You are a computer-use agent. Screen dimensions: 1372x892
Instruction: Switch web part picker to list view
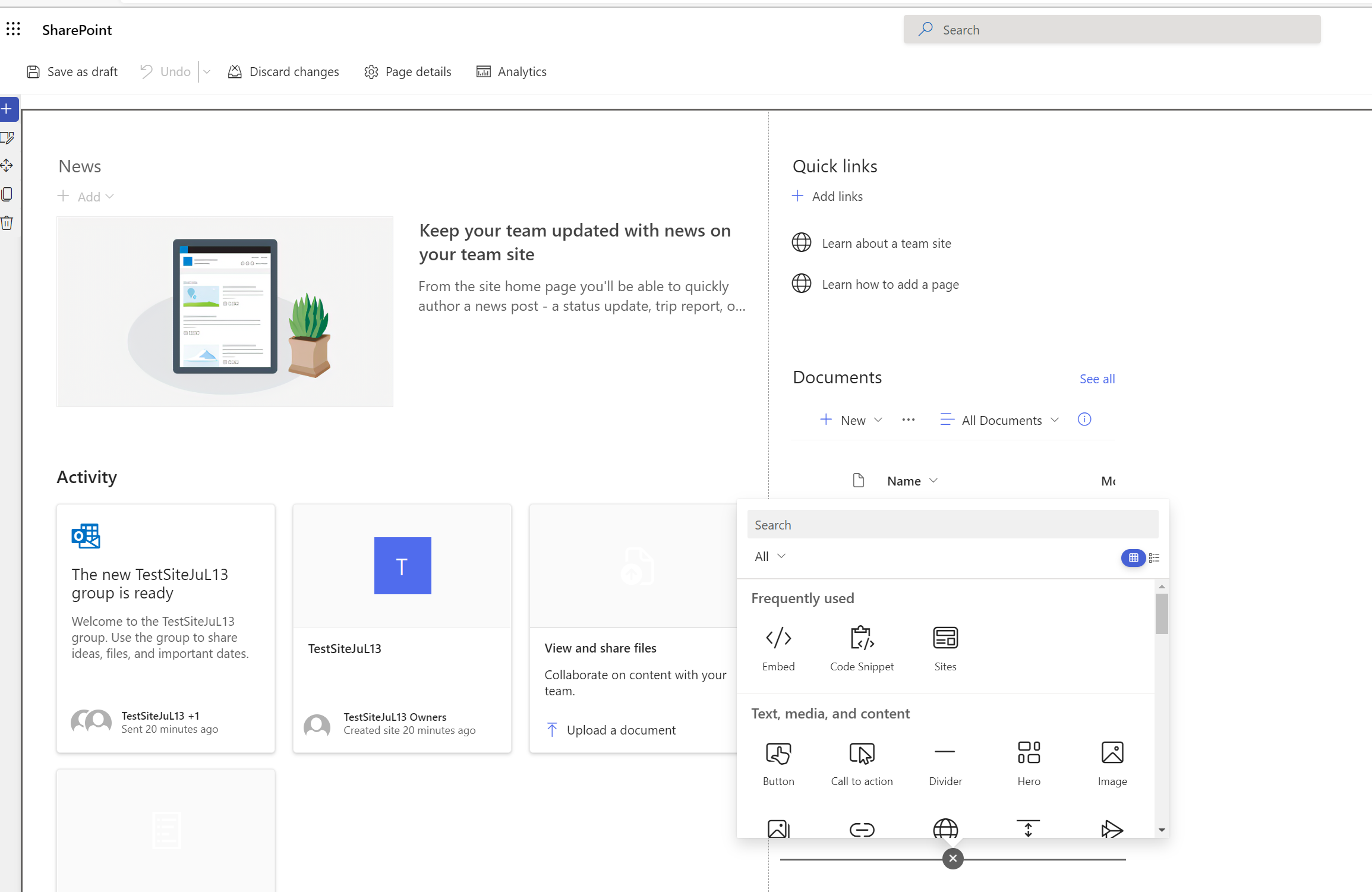[x=1155, y=557]
